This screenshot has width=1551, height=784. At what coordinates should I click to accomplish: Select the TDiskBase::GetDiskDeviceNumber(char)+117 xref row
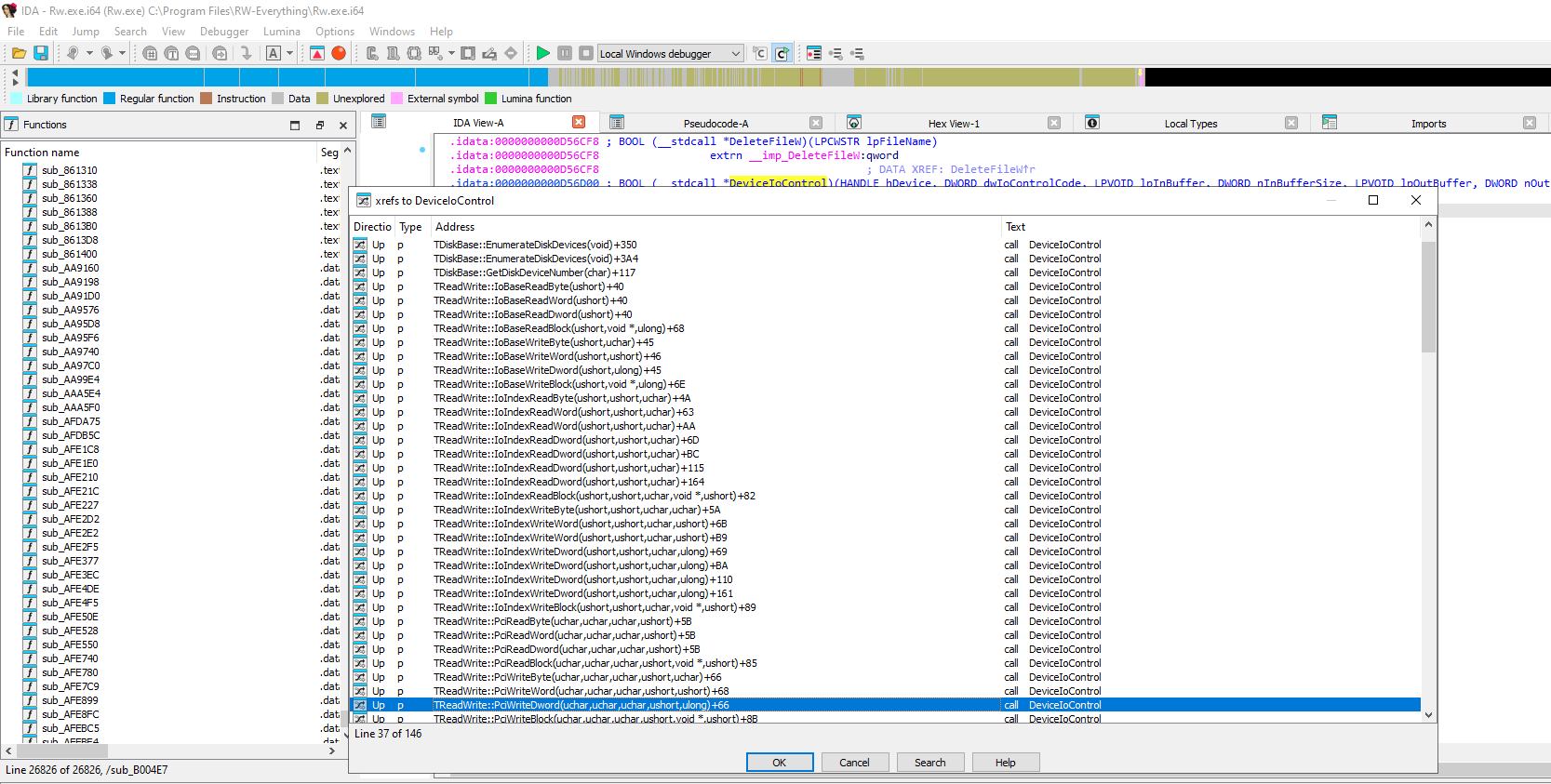click(534, 272)
